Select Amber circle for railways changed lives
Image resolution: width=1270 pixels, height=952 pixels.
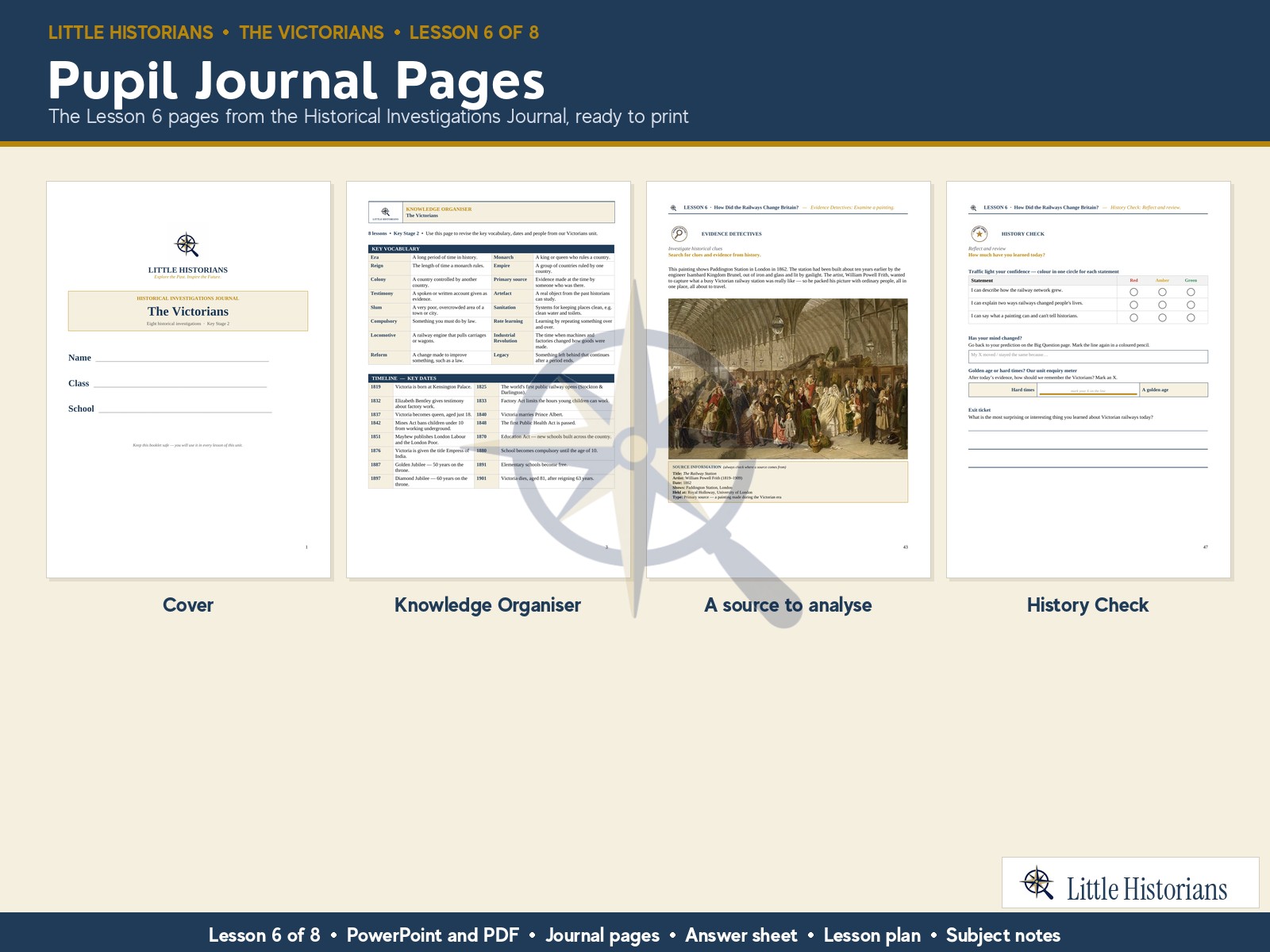click(x=1162, y=305)
